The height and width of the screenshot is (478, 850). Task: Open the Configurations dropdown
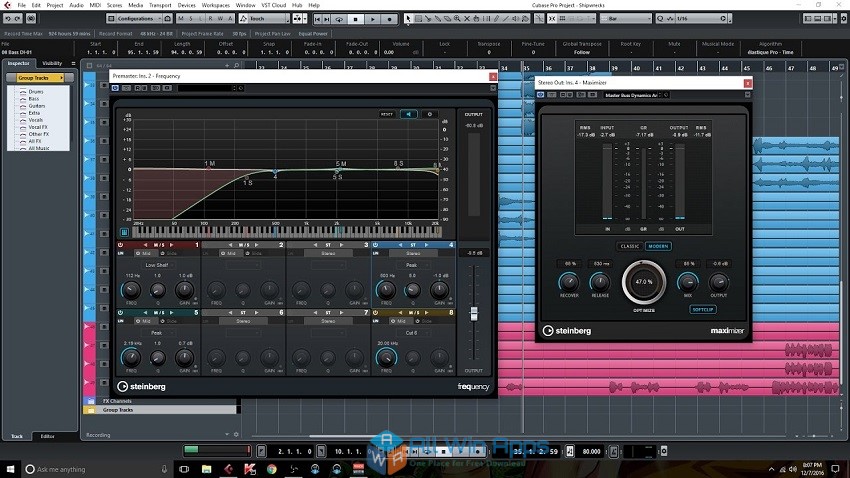(x=134, y=18)
